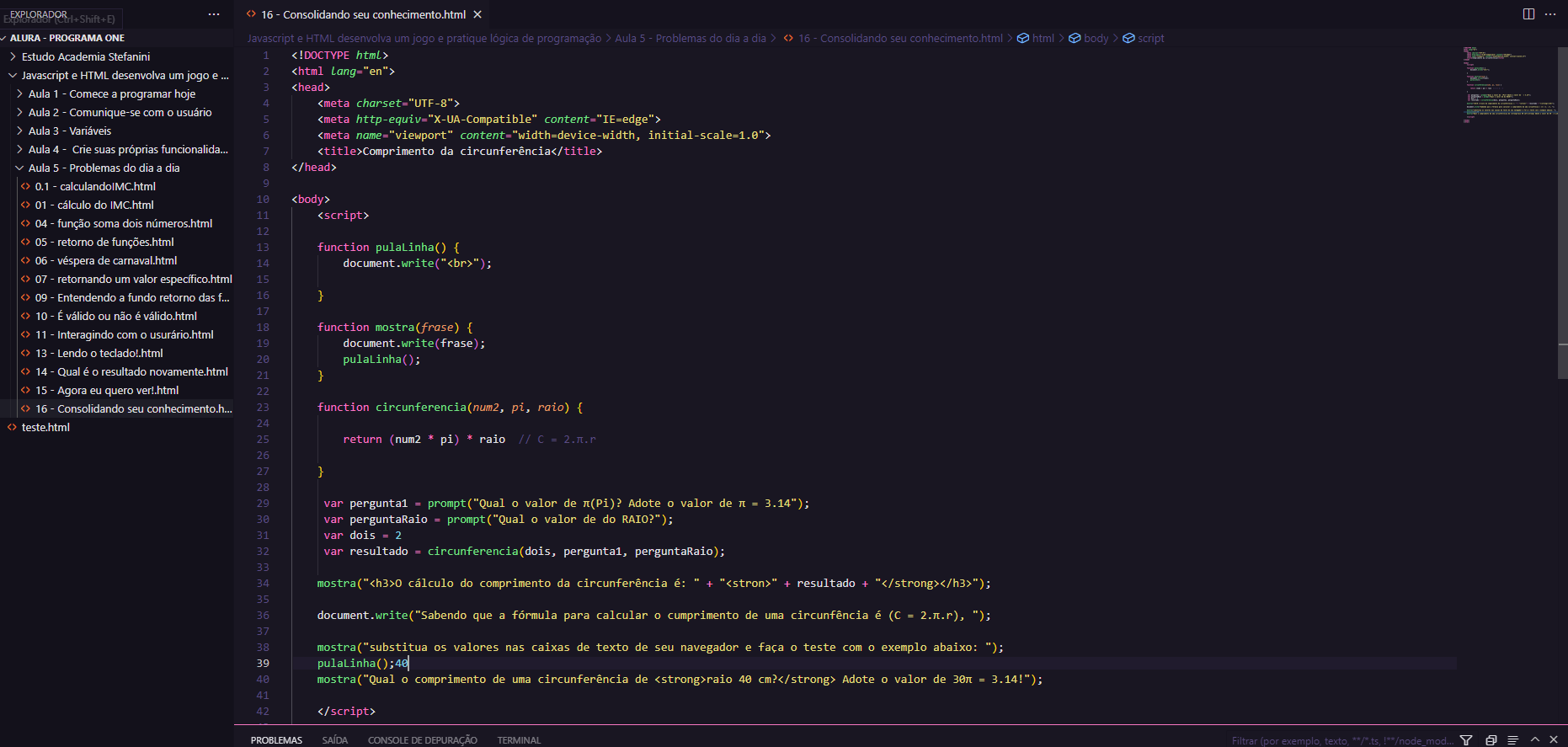Click HTML file icon in breadcrumb path

788,38
